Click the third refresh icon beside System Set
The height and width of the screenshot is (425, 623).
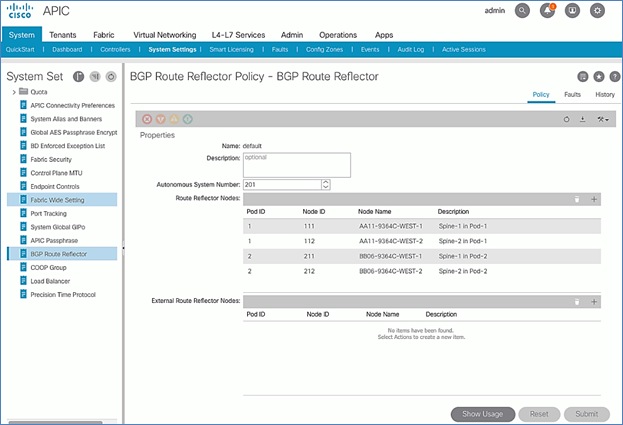[111, 76]
